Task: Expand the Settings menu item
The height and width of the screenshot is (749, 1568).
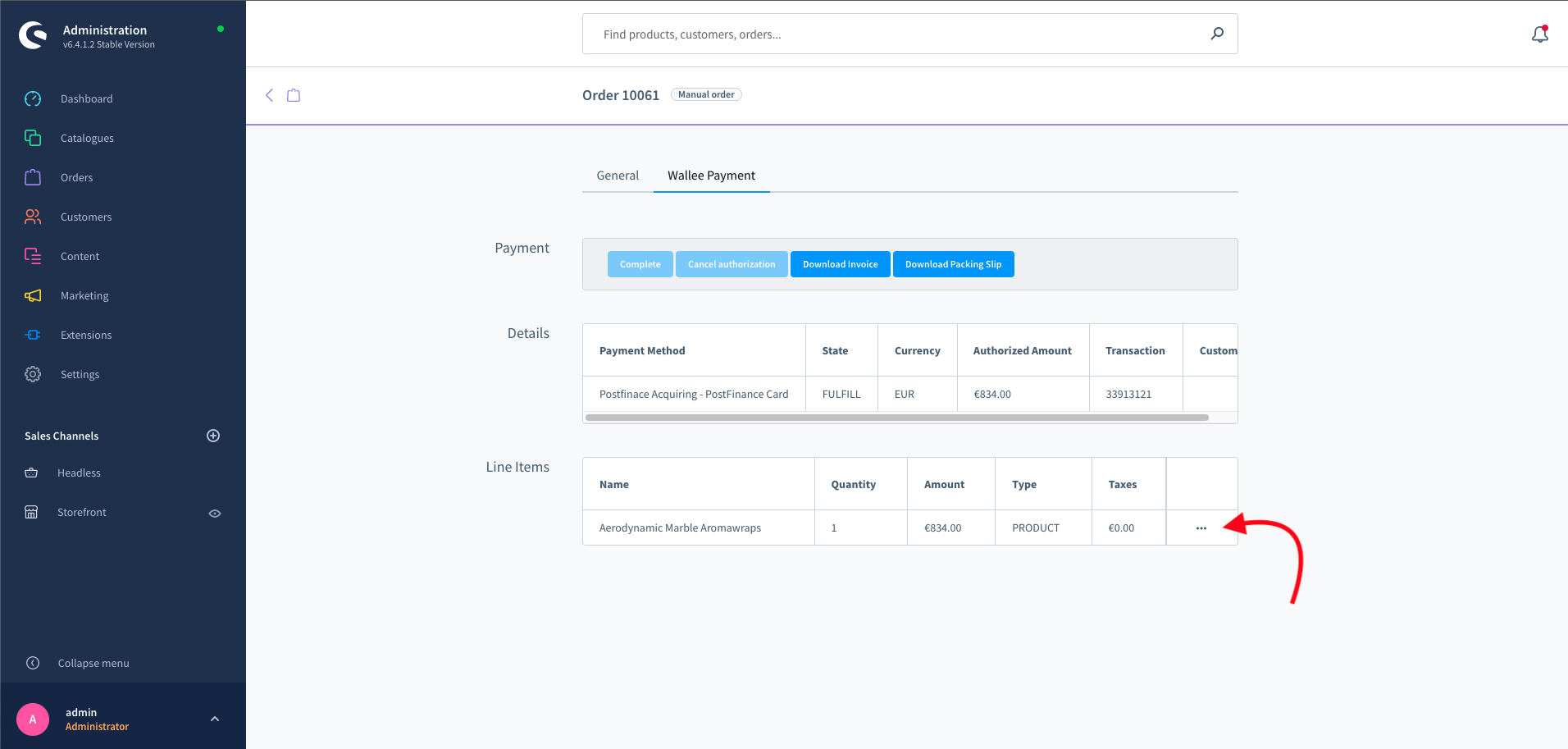Action: point(80,374)
